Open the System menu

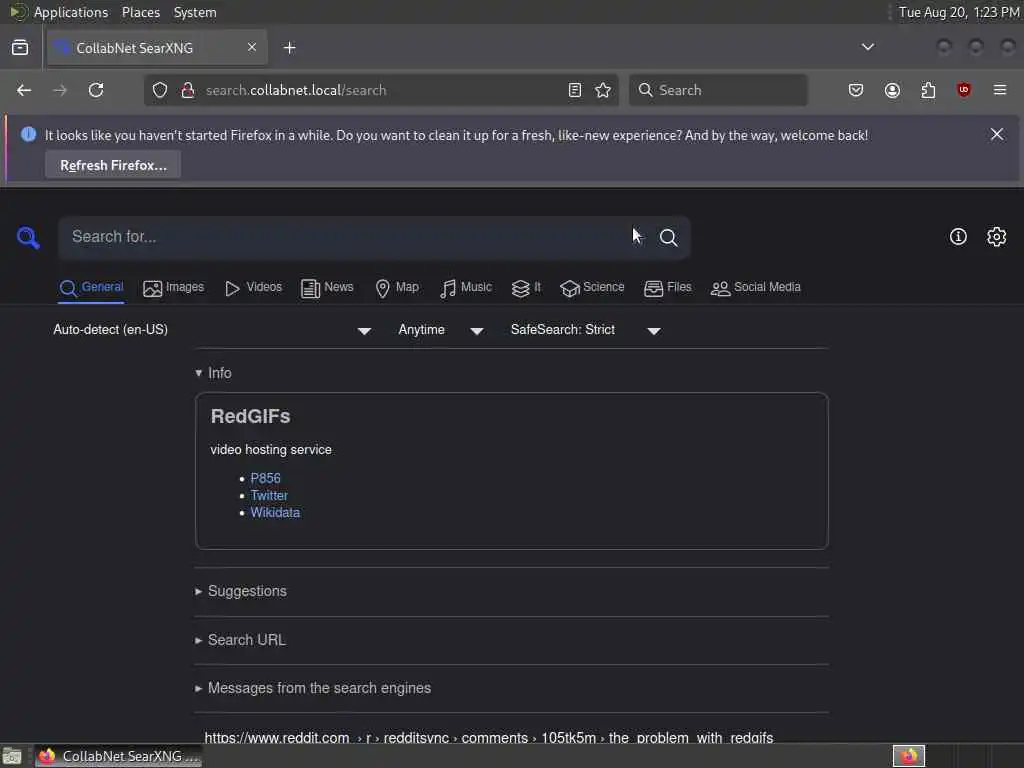195,12
